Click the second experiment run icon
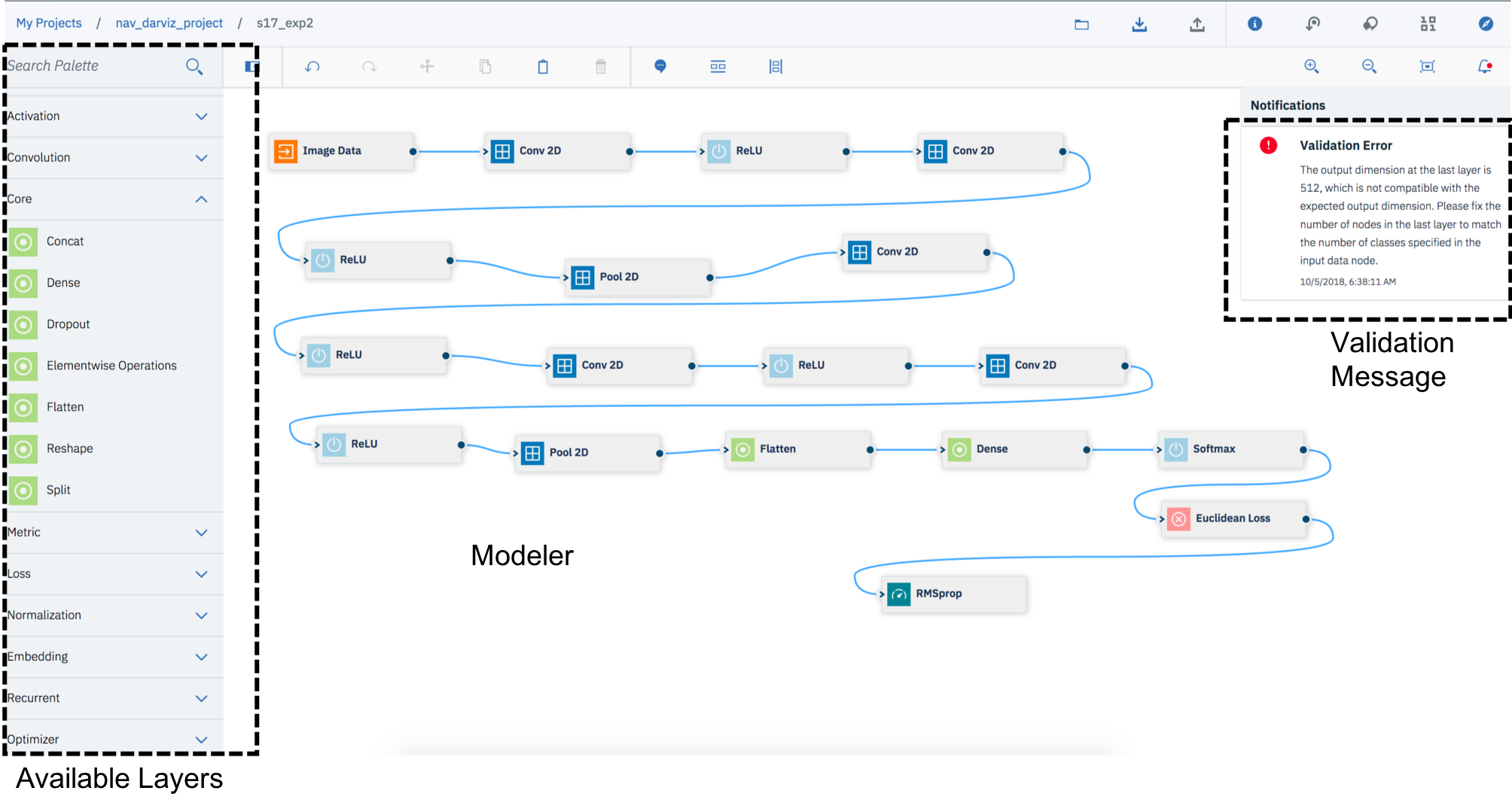 pos(1370,24)
